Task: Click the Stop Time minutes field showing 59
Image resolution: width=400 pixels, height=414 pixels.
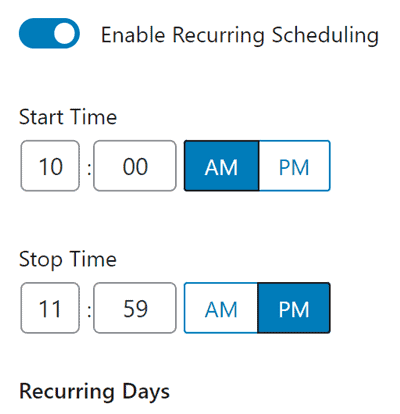Action: pos(135,308)
